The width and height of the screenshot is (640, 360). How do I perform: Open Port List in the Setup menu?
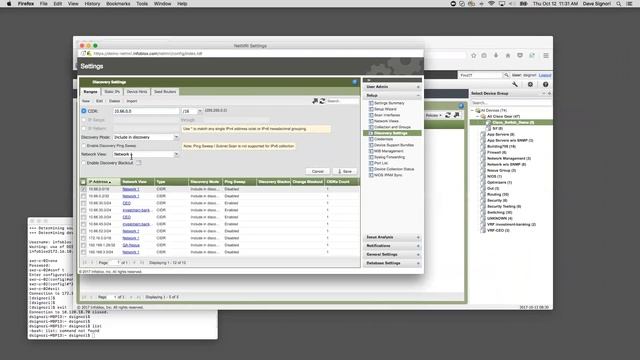pyautogui.click(x=381, y=163)
